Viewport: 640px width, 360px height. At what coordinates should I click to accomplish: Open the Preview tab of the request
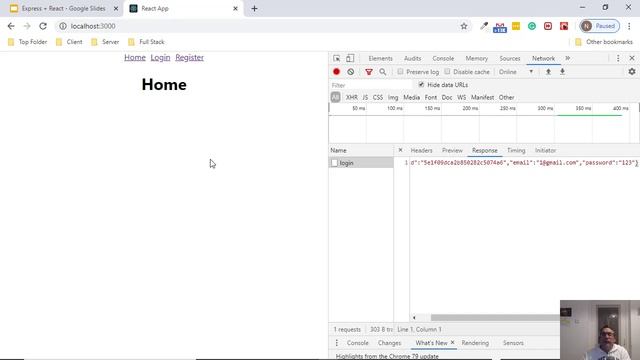click(x=452, y=150)
